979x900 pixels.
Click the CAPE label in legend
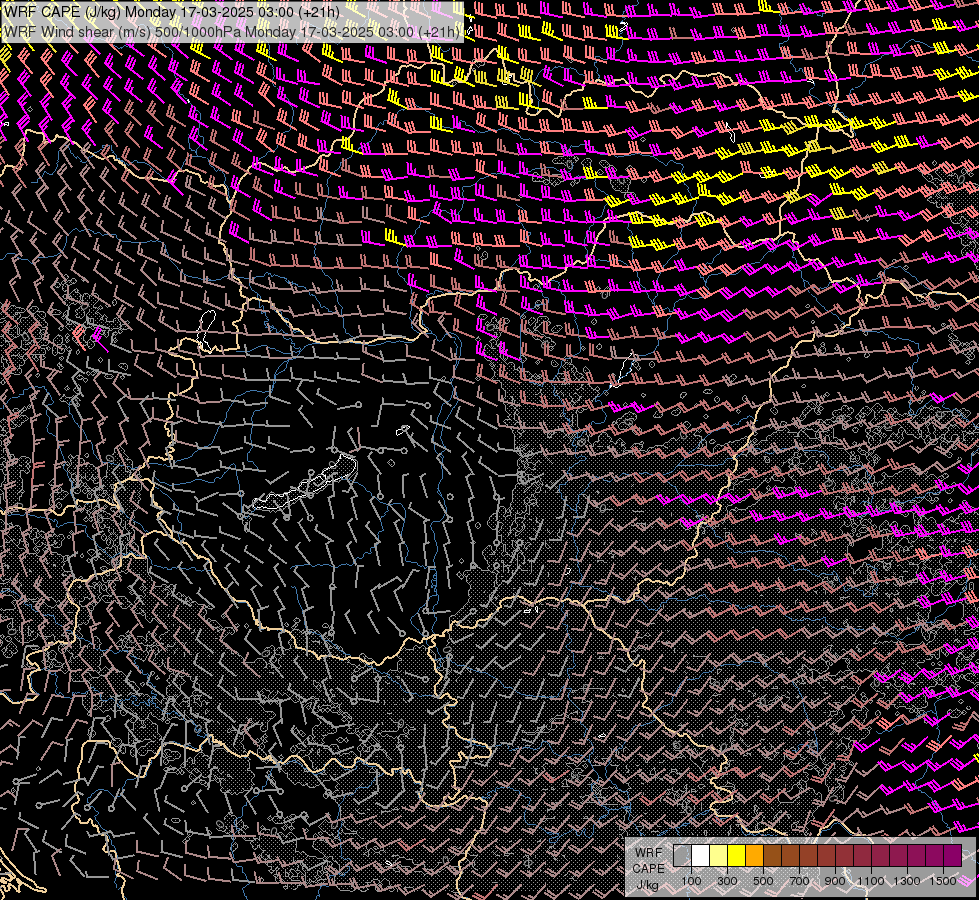[x=649, y=869]
